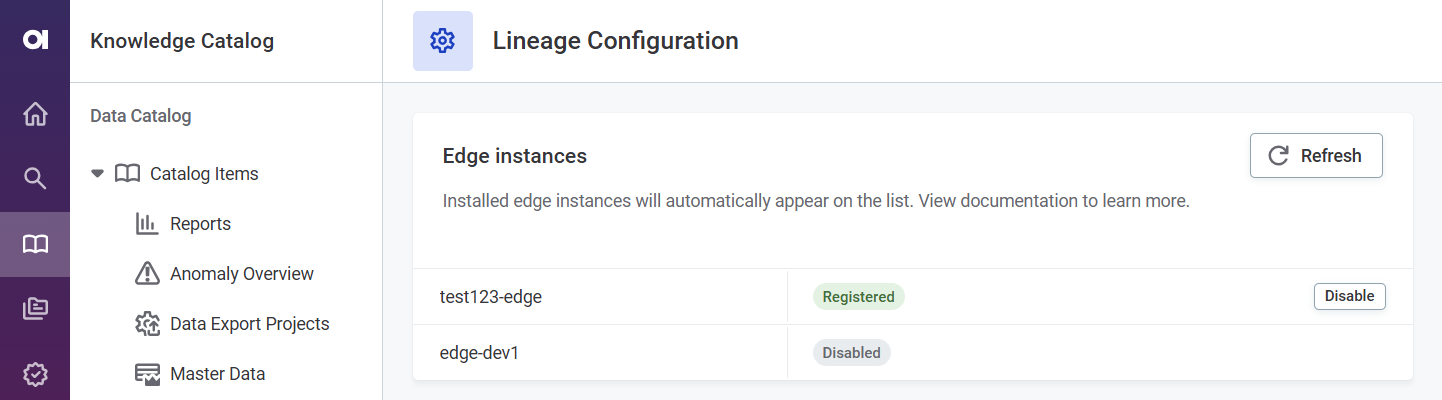Screen dimensions: 1442x400
Task: Click the Ataccama logo icon
Action: (35, 40)
